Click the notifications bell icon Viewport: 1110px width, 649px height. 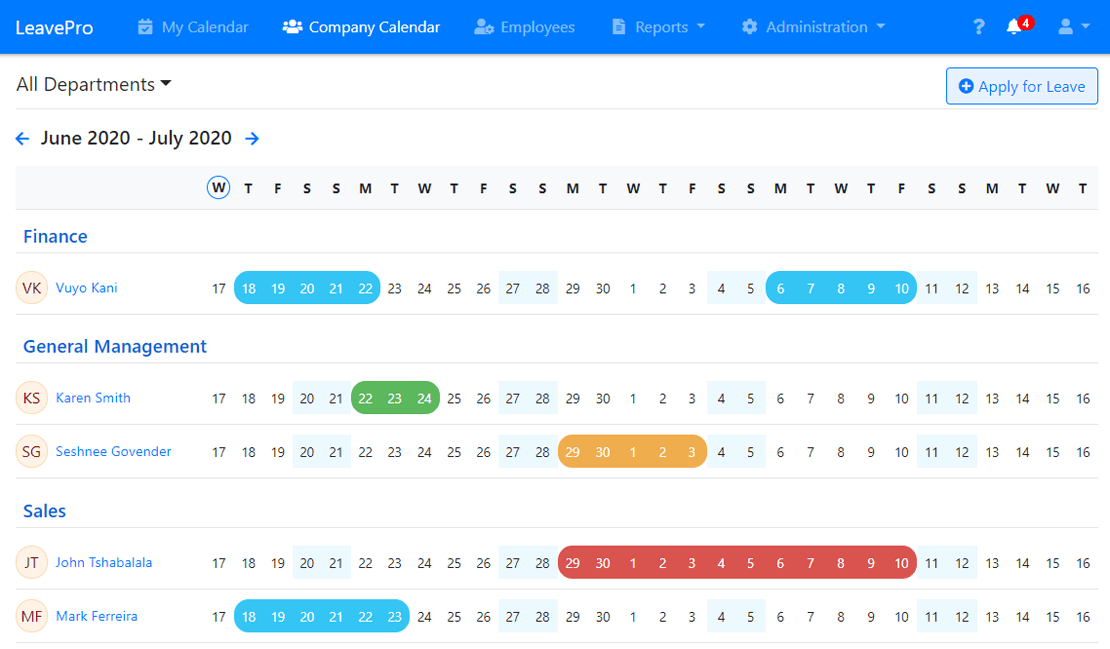pyautogui.click(x=1016, y=27)
